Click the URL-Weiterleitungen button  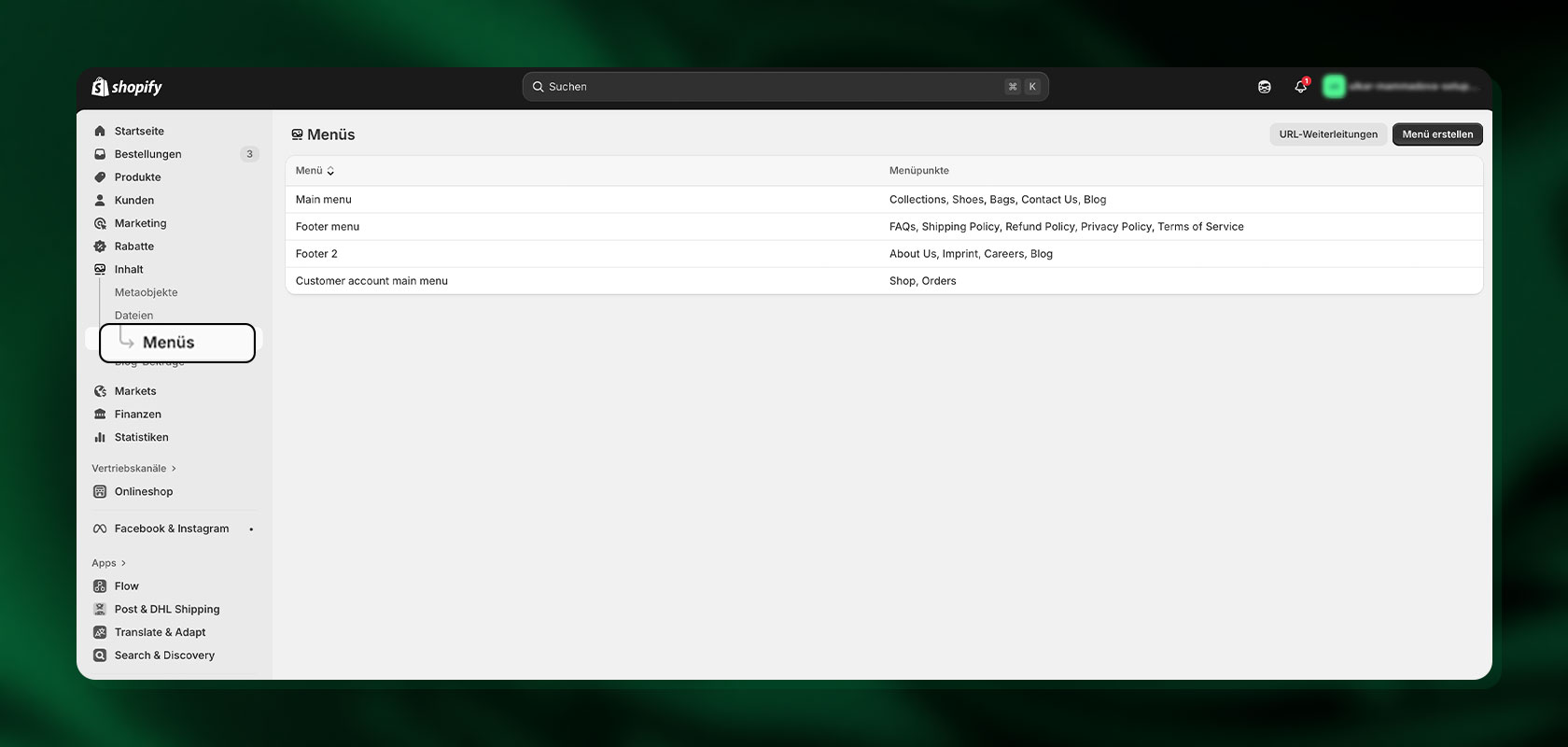point(1328,134)
